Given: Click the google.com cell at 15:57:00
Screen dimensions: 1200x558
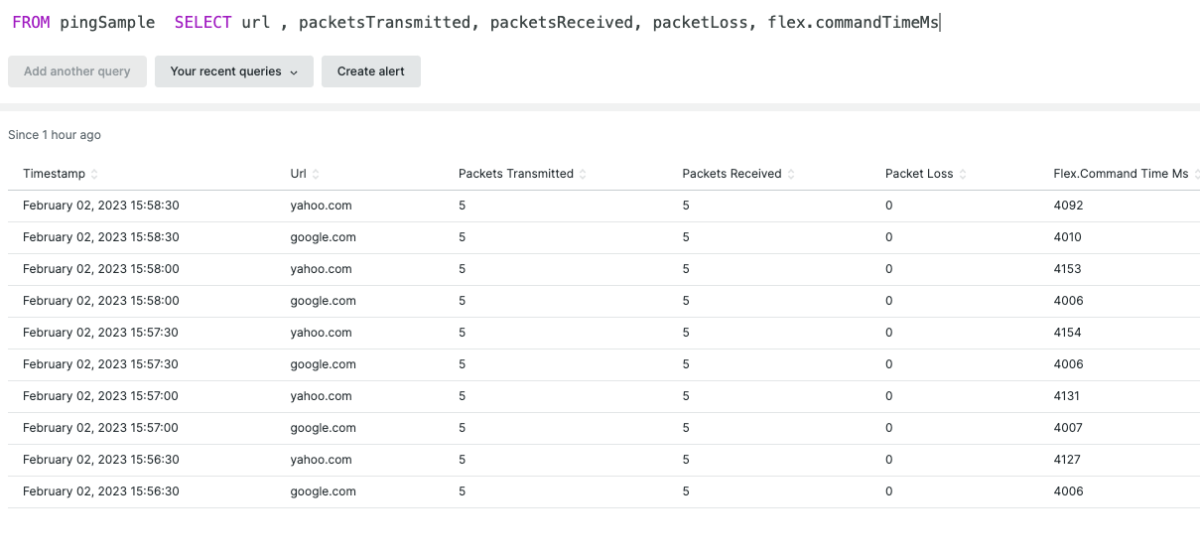Looking at the screenshot, I should [323, 428].
